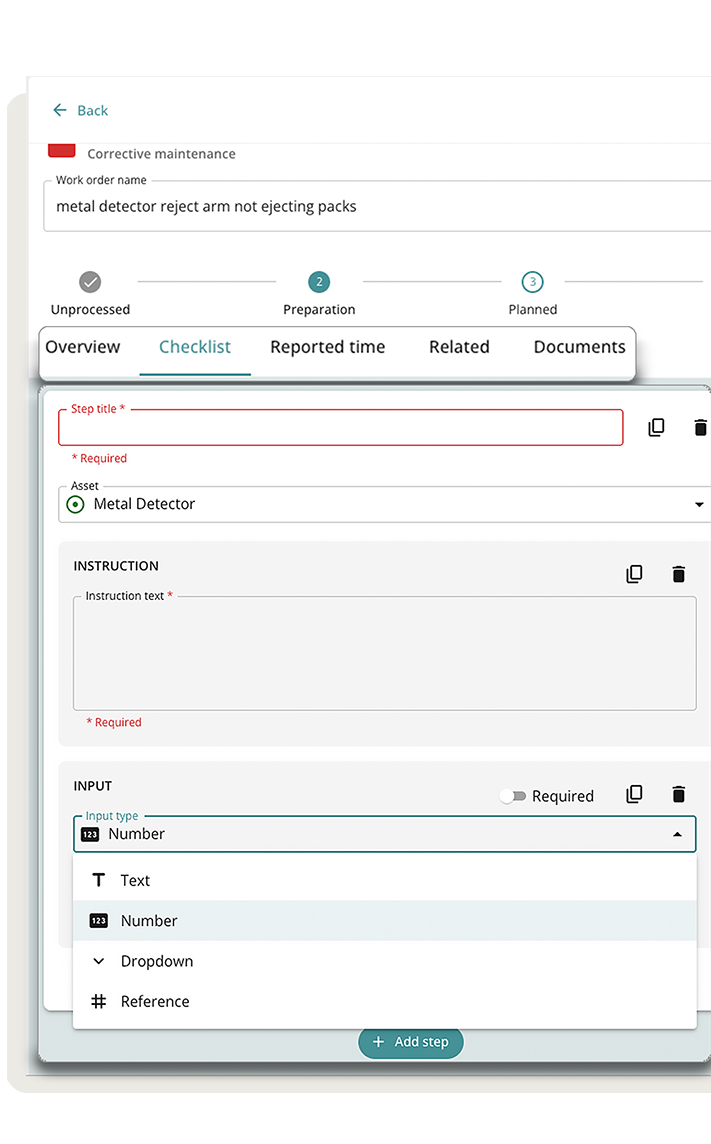This screenshot has height=1144, width=711.
Task: Select Reference input type option
Action: 154,1001
